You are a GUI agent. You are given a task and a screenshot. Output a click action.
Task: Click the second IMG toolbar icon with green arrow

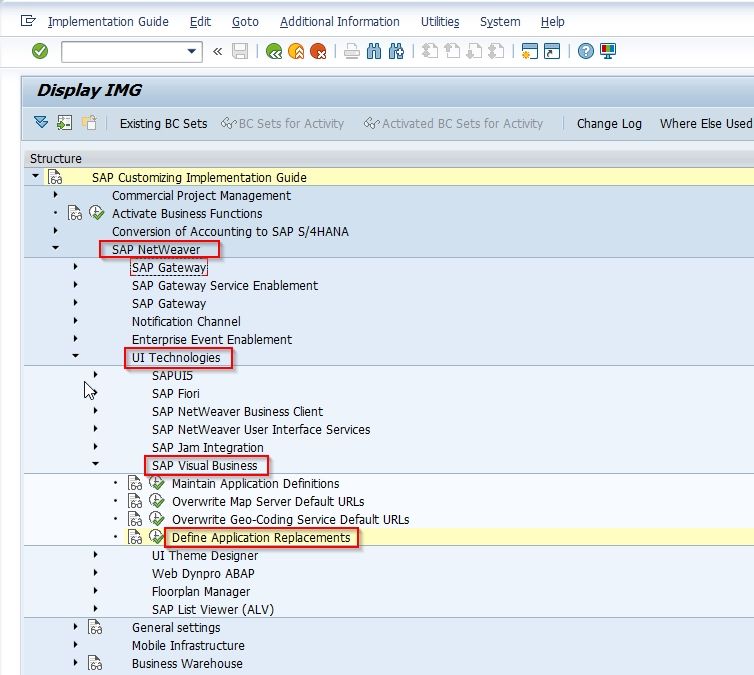pos(64,123)
